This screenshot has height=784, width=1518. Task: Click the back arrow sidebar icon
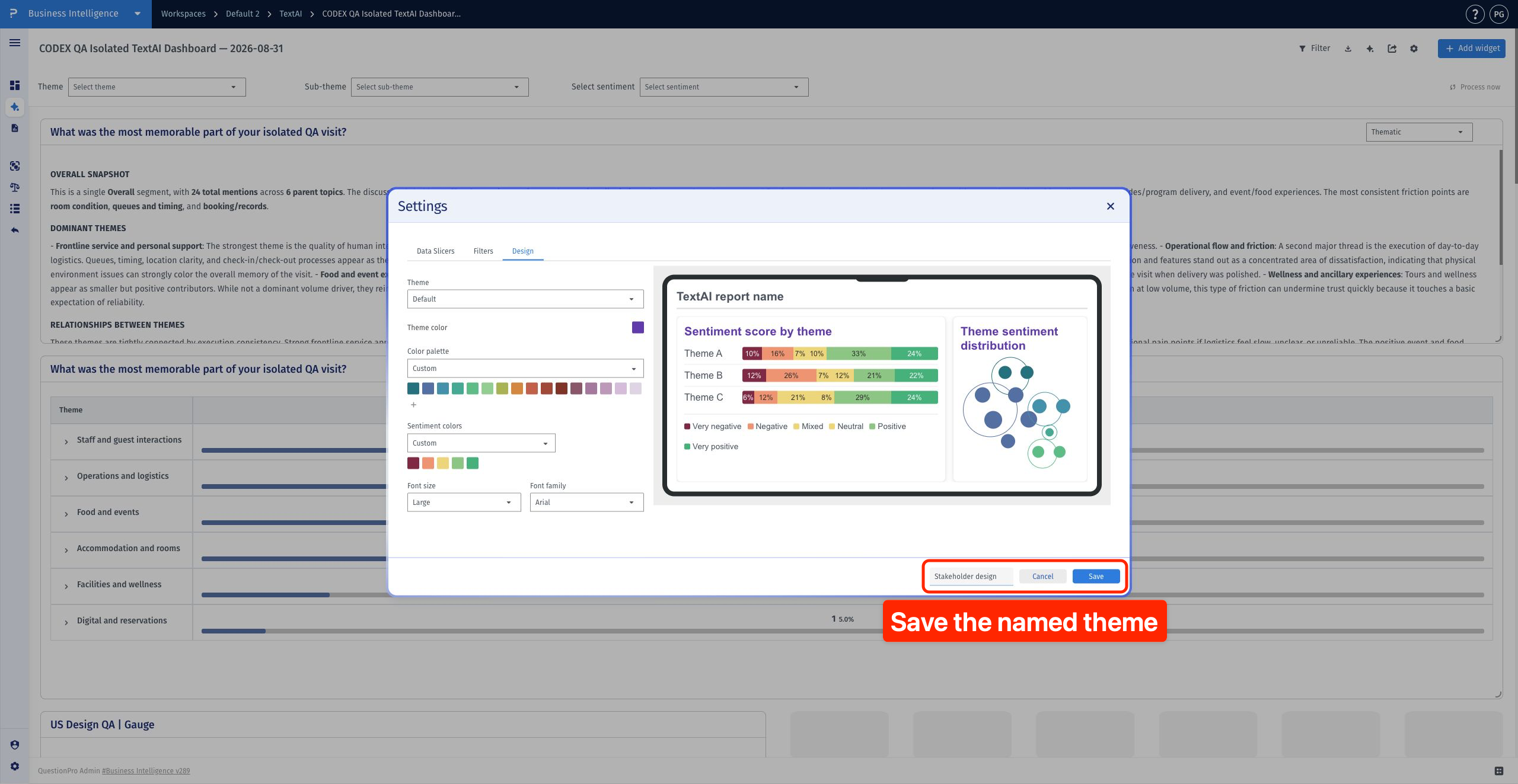(15, 230)
